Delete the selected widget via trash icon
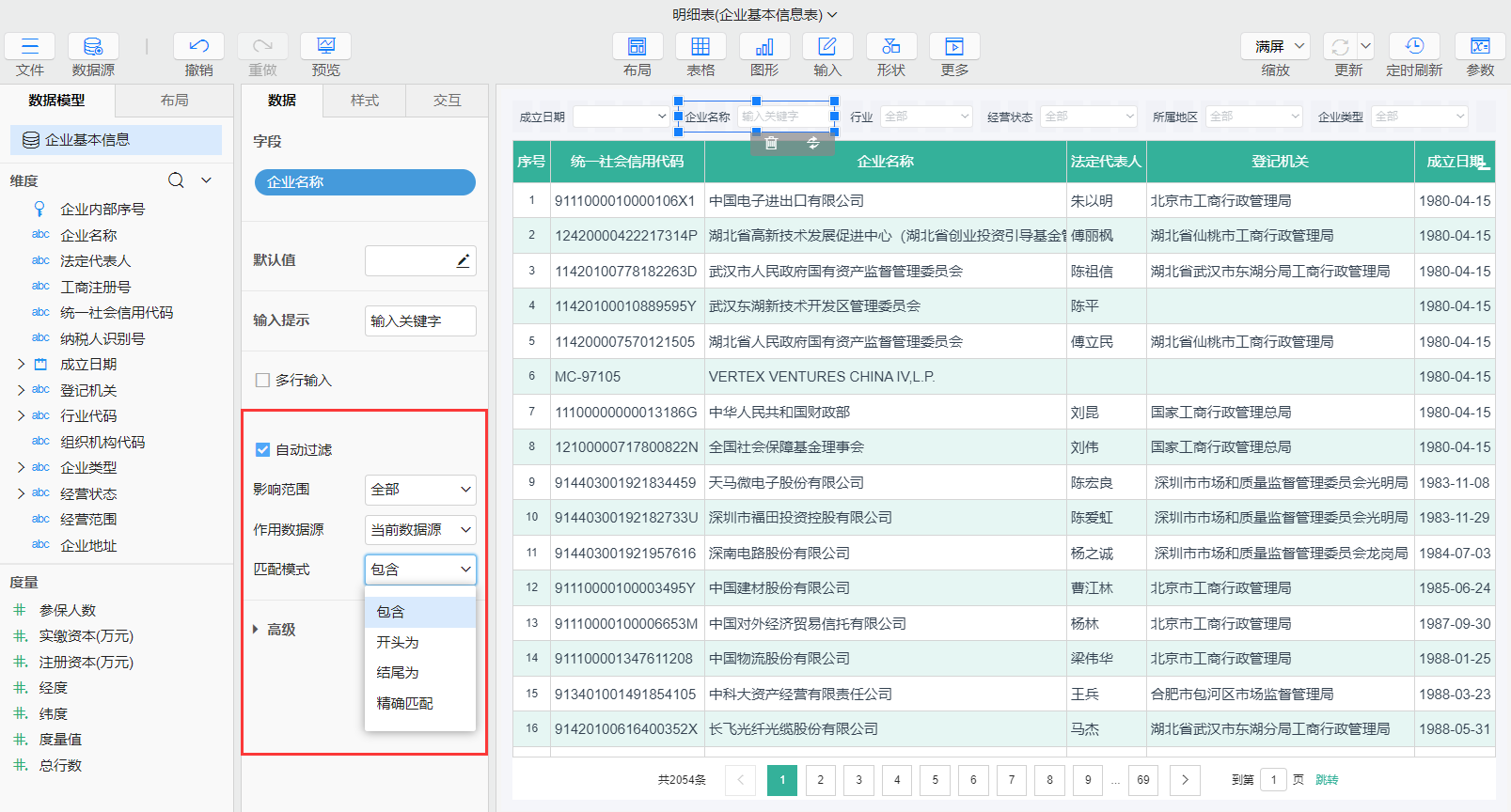Viewport: 1511px width, 812px height. [x=771, y=143]
